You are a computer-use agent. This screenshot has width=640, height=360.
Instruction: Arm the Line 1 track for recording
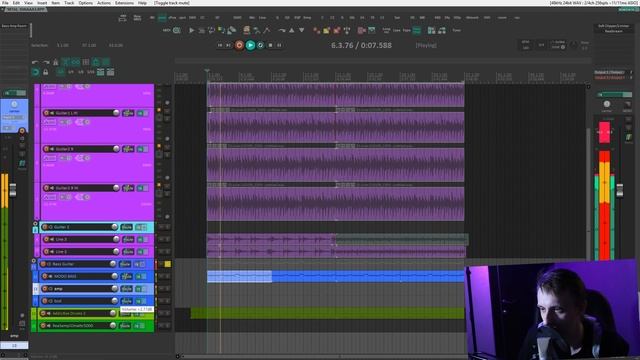pyautogui.click(x=46, y=251)
